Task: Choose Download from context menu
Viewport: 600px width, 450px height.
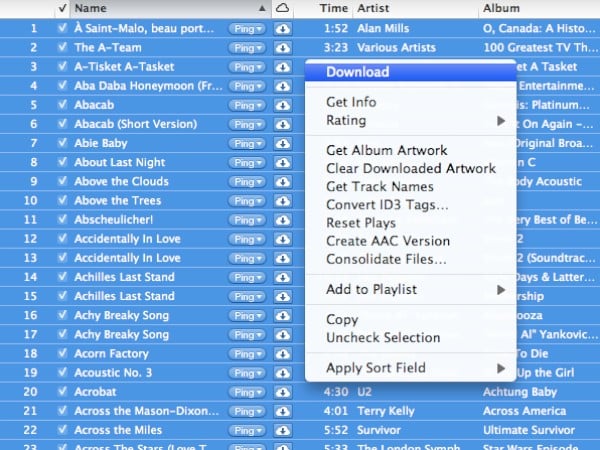Action: point(411,72)
